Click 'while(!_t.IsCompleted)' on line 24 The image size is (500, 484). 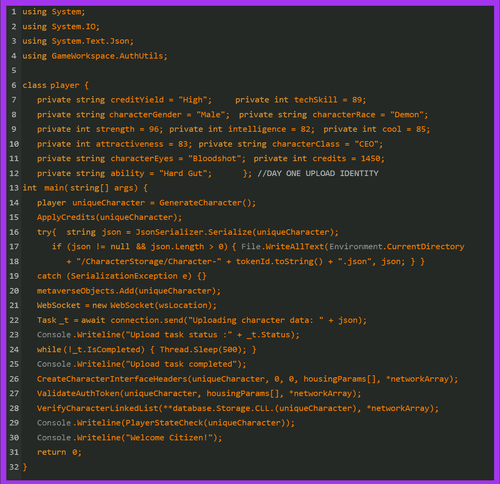(91, 350)
